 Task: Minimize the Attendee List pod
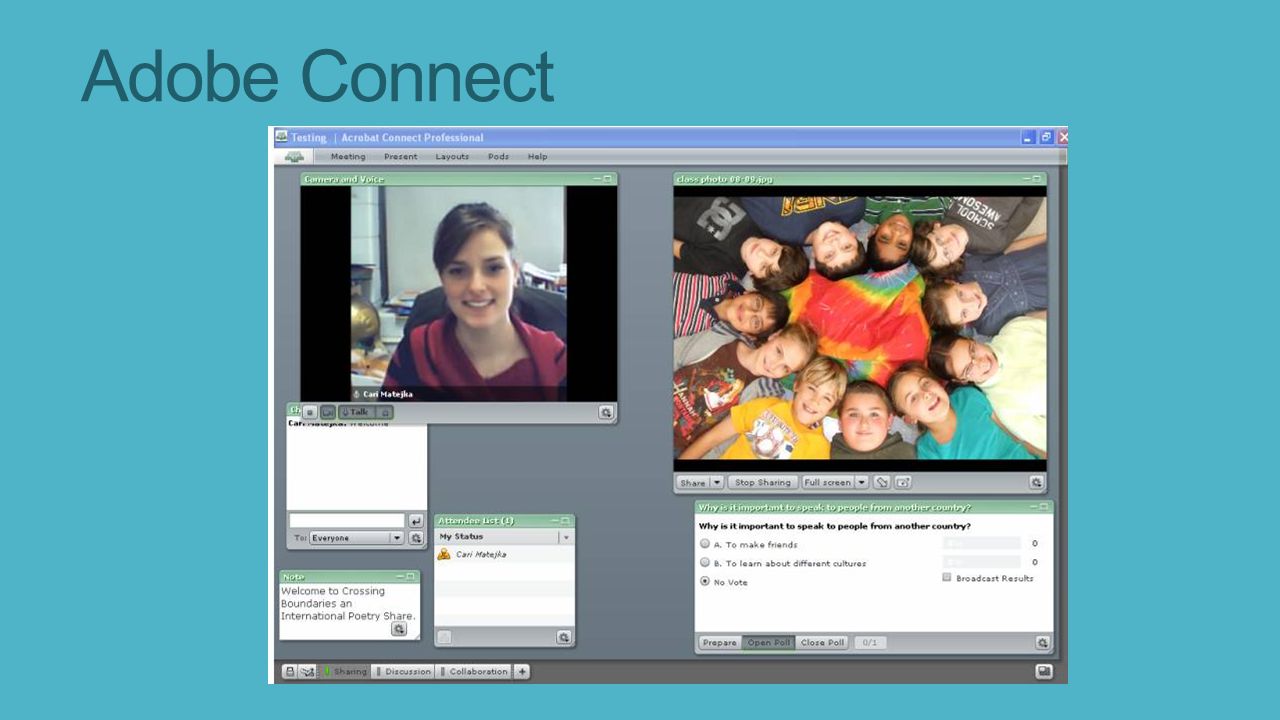pos(554,521)
